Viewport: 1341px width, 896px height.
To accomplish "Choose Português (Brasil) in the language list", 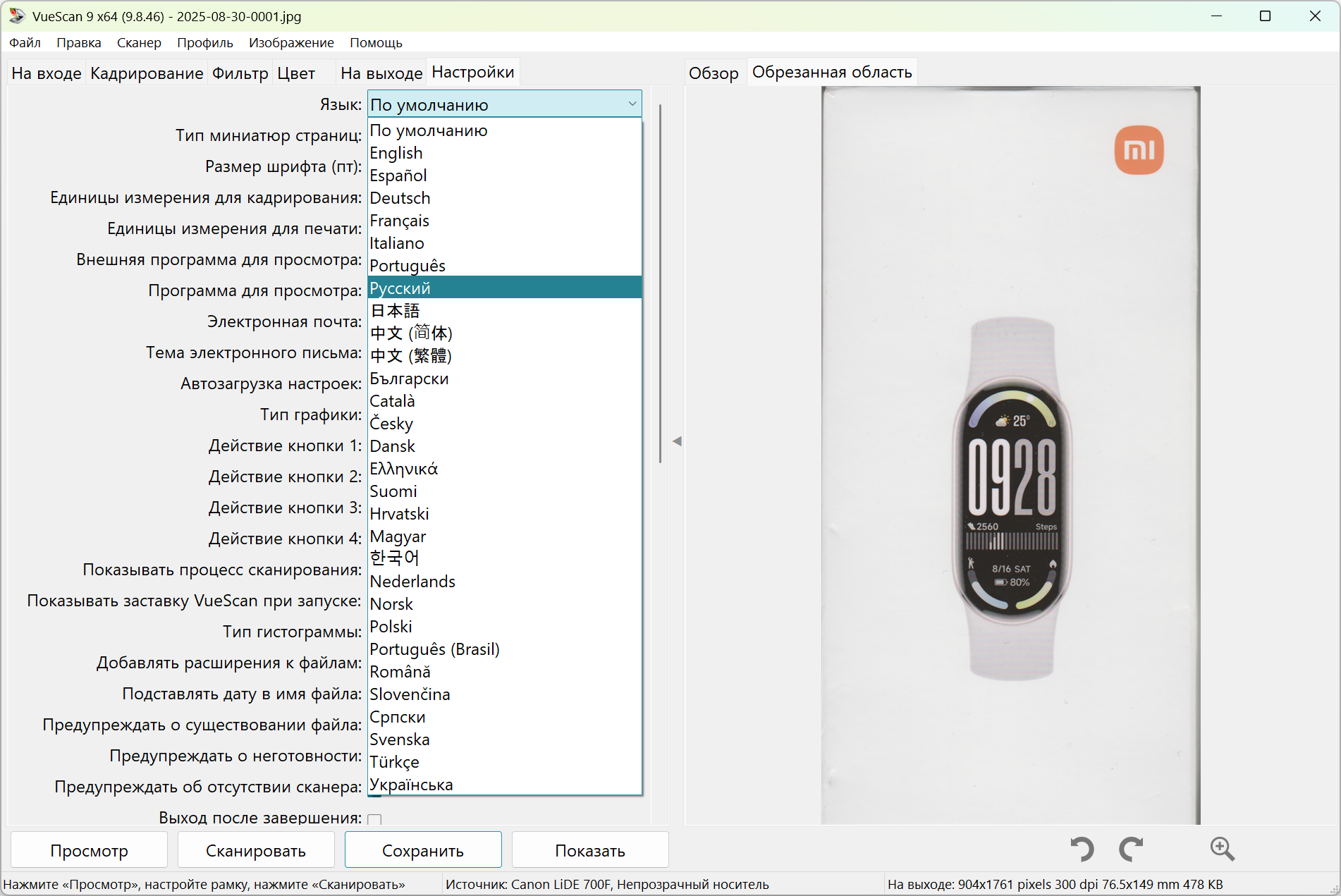I will (505, 649).
